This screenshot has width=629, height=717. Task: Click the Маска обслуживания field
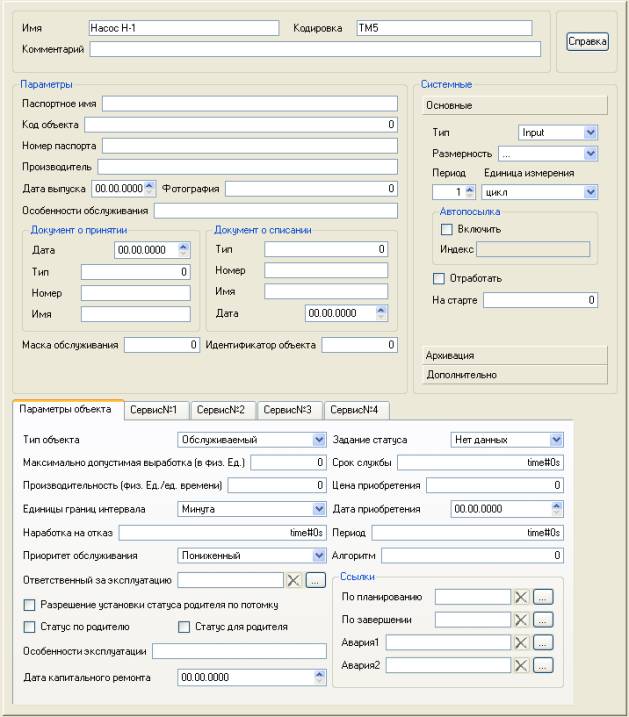click(x=162, y=345)
